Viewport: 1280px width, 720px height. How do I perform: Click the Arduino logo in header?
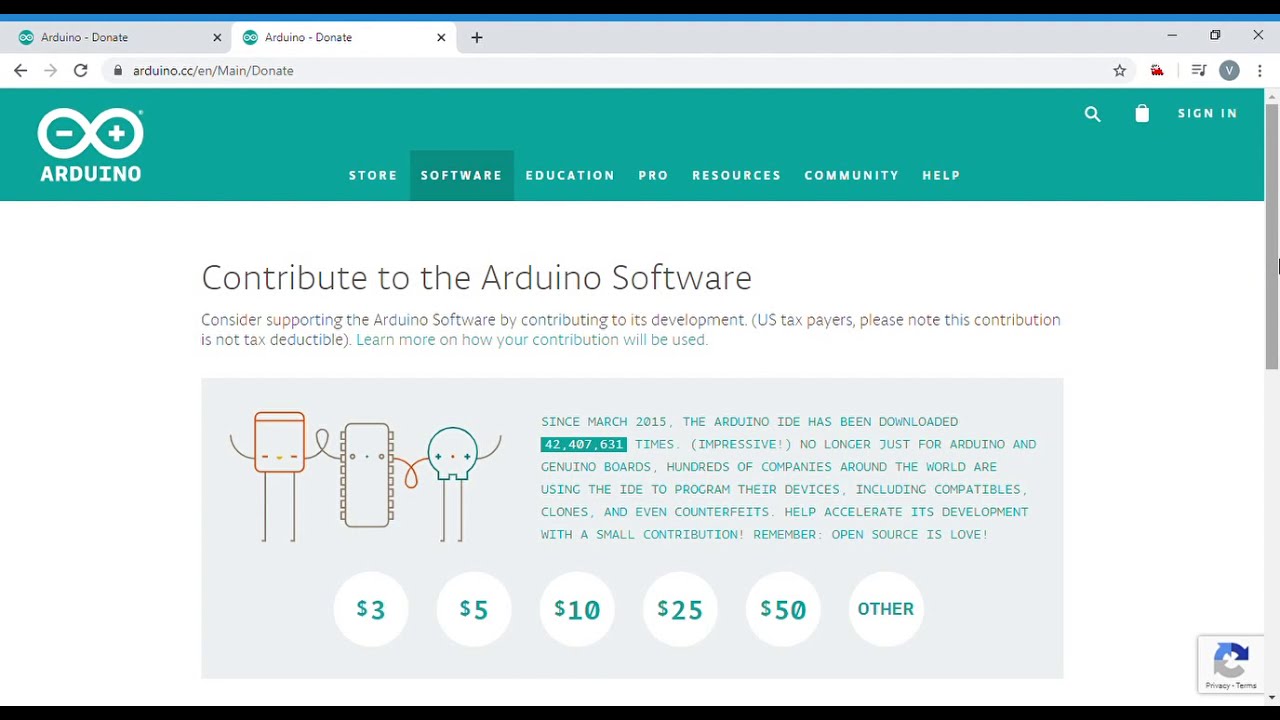(90, 145)
